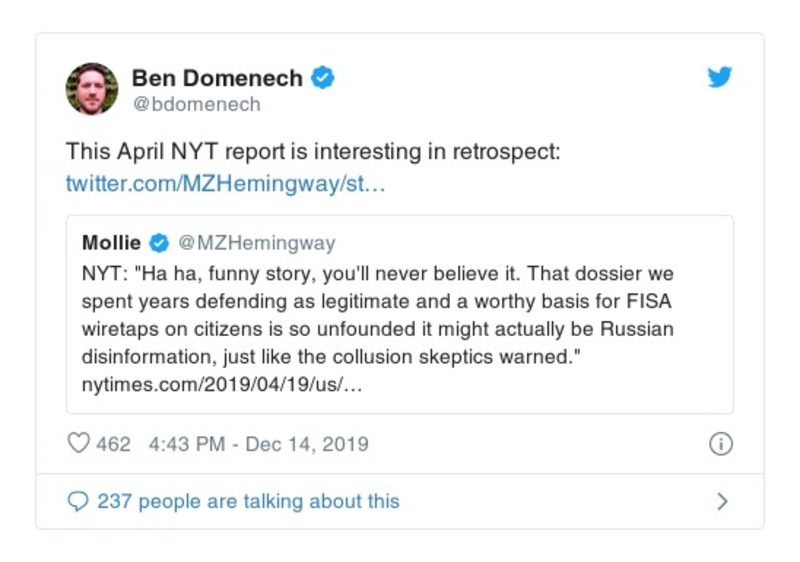Open the 4:43 PM - Dec 14, 2019 timestamp
The width and height of the screenshot is (800, 562).
[x=258, y=444]
